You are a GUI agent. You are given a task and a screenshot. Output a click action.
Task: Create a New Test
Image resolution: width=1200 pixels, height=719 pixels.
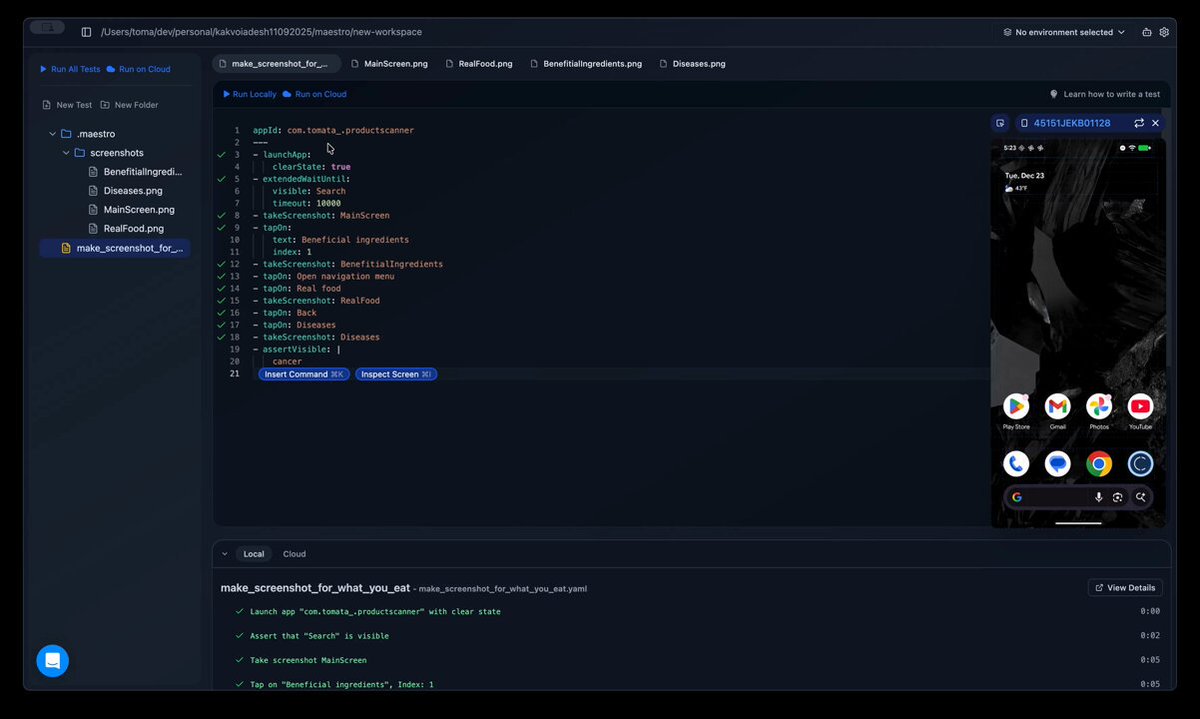(67, 105)
